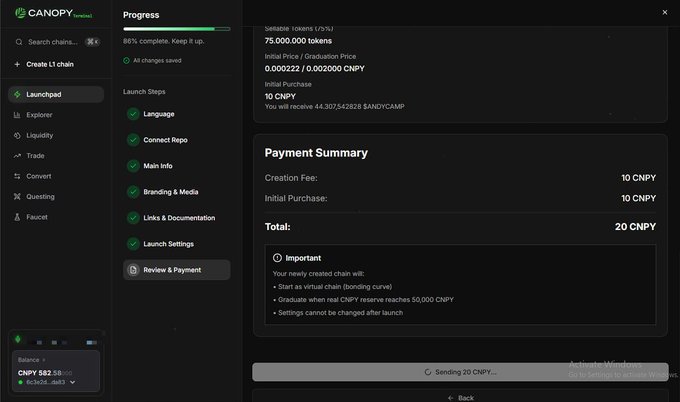680x402 pixels.
Task: Click the Creation Fee label
Action: (x=291, y=178)
